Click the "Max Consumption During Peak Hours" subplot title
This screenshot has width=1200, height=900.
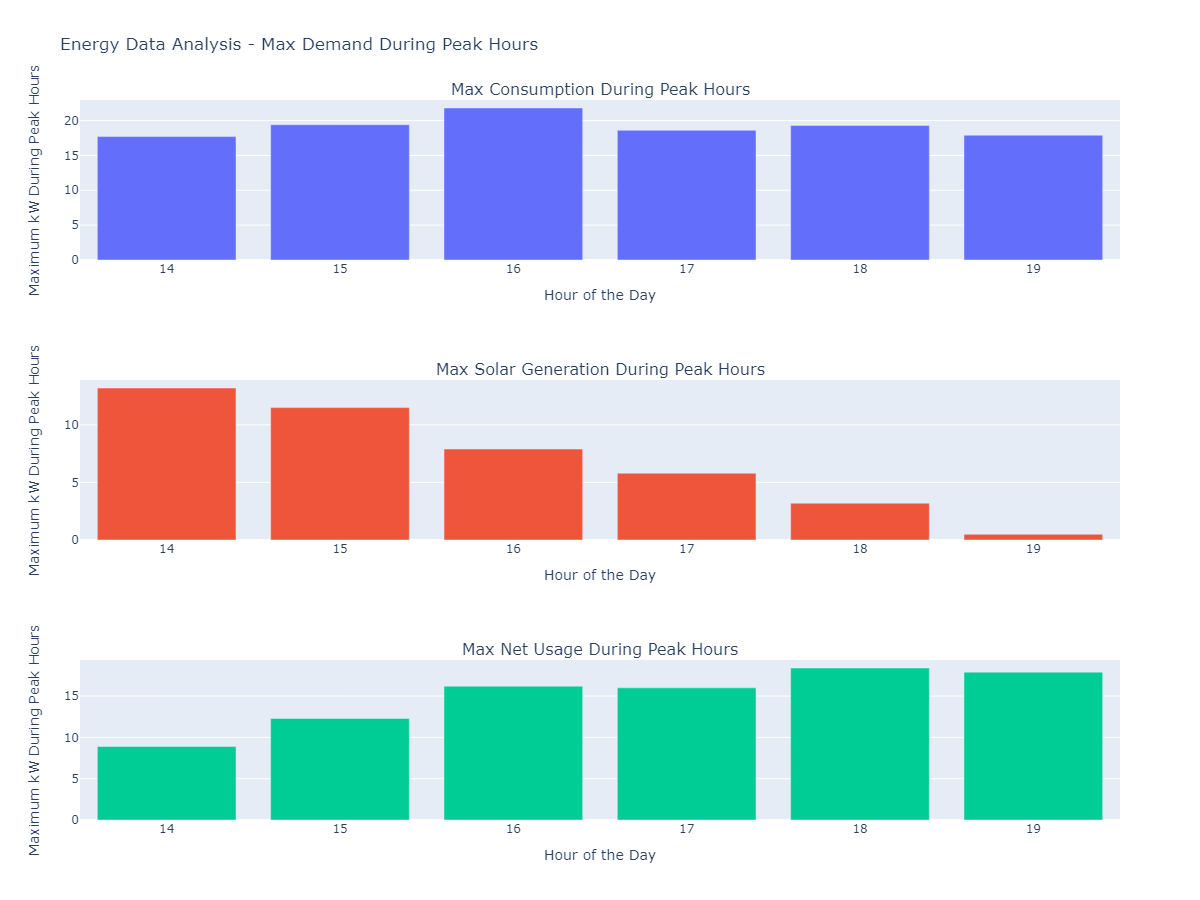click(x=600, y=90)
